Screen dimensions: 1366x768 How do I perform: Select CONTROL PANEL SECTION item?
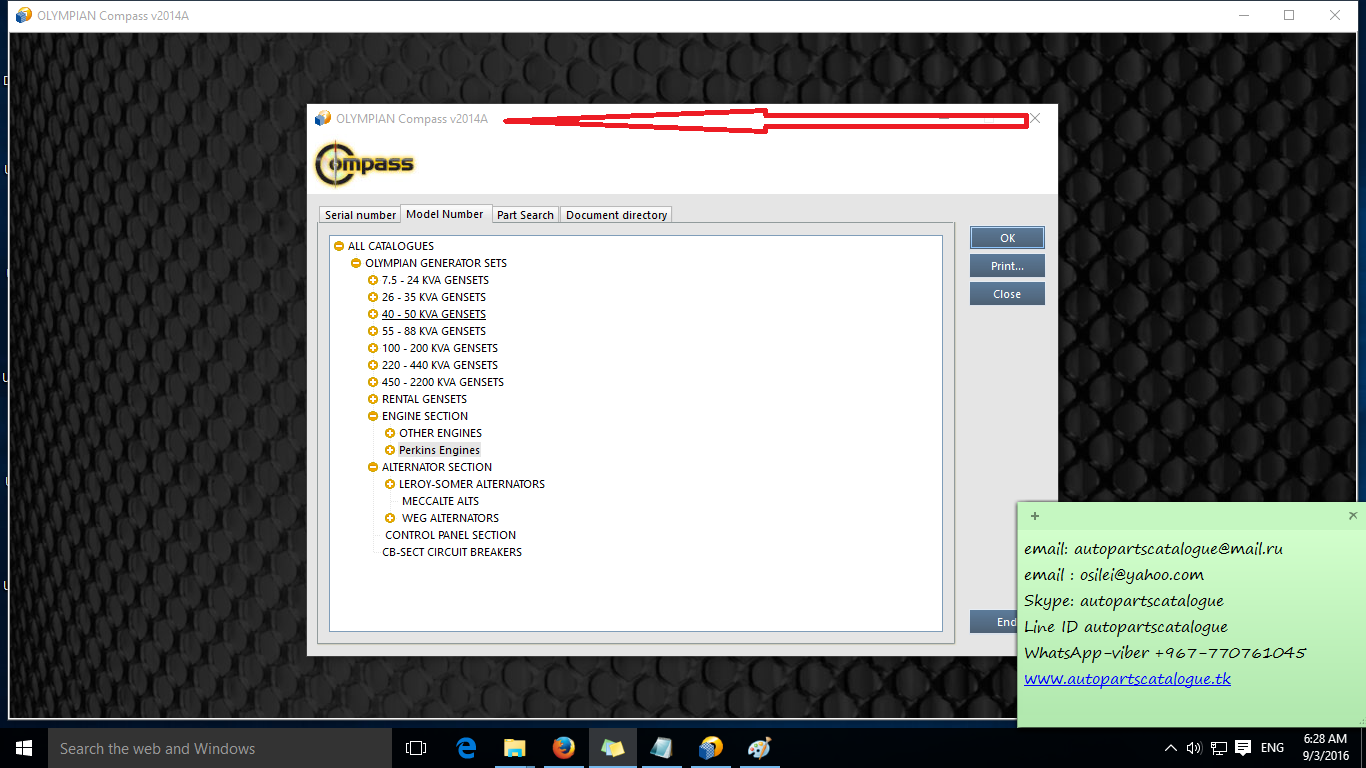coord(451,535)
